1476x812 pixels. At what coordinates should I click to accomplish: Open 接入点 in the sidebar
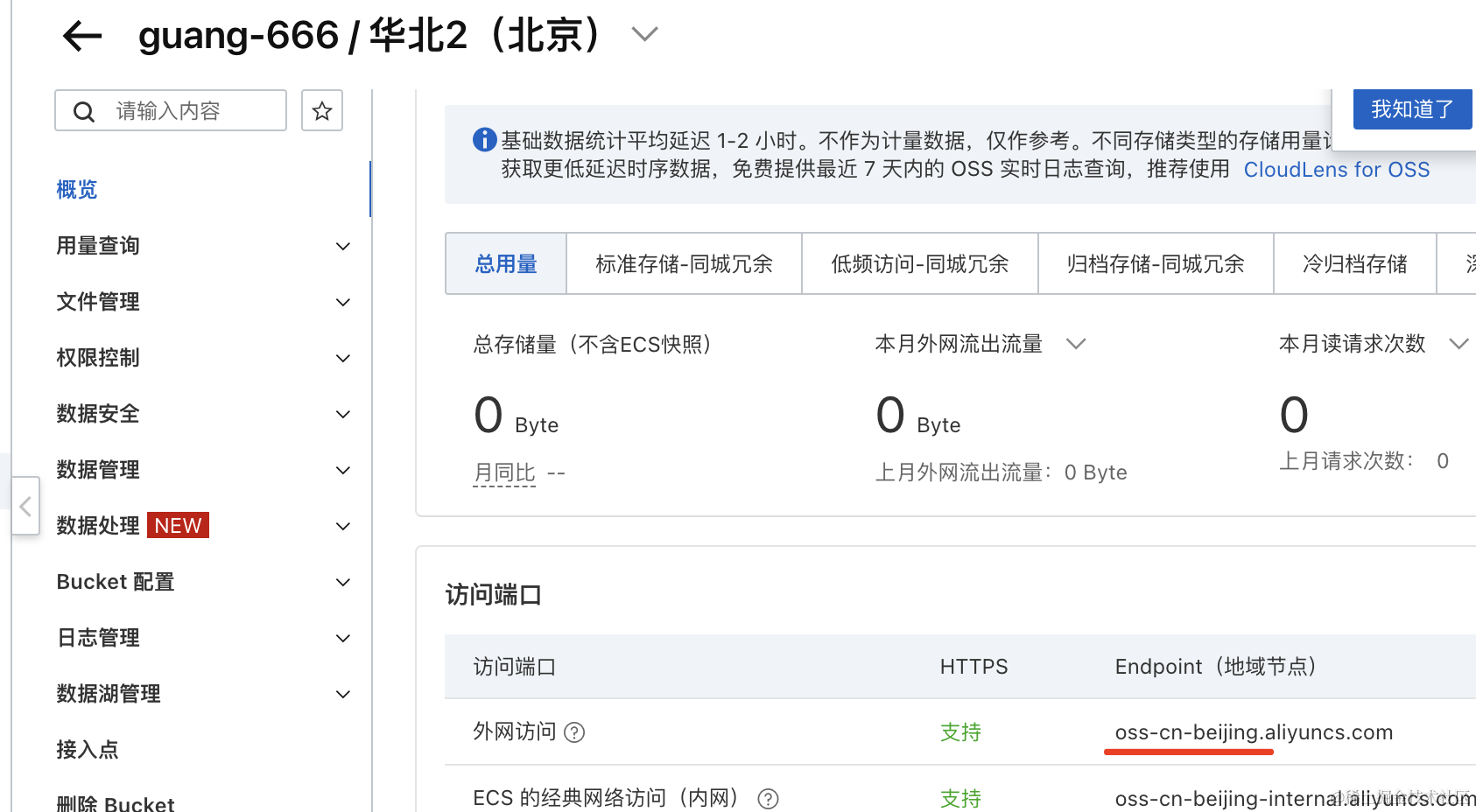pos(88,750)
